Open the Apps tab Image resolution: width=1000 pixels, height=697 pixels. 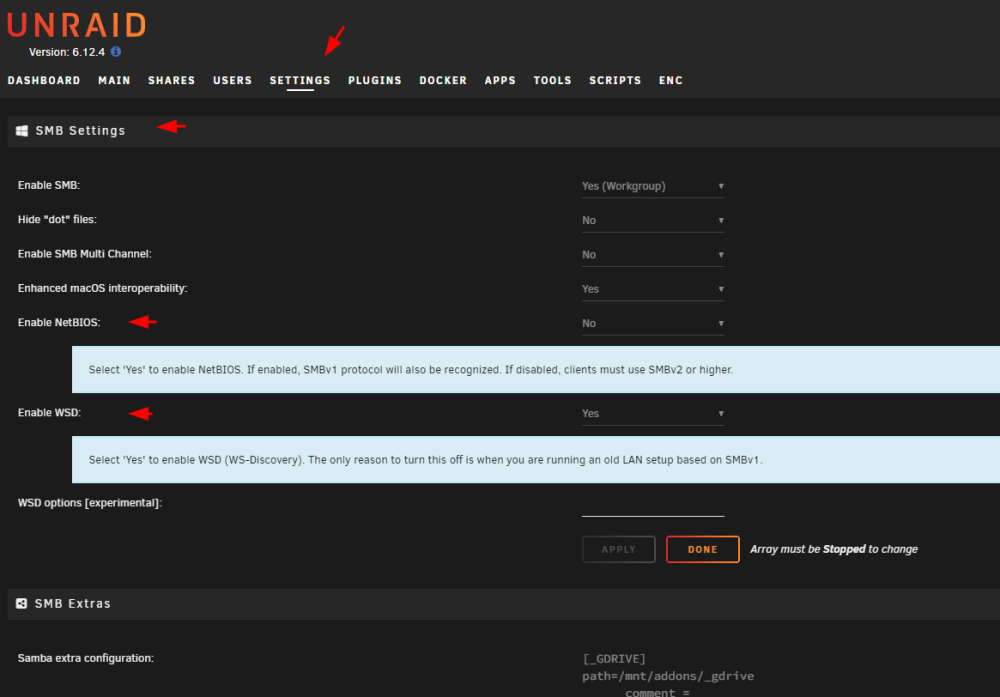500,80
